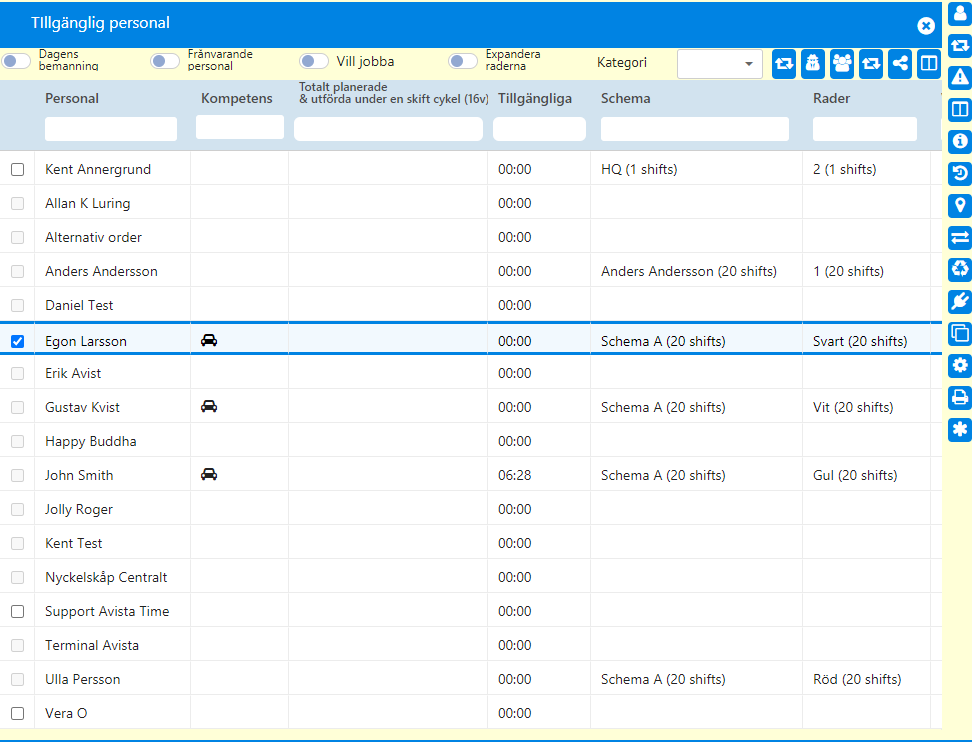Open the info icon in sidebar

(x=960, y=141)
